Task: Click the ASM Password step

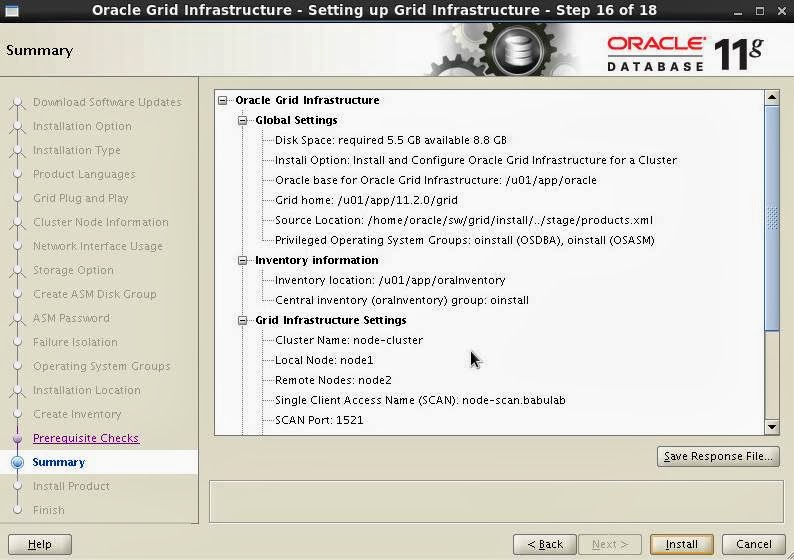Action: pyautogui.click(x=71, y=318)
